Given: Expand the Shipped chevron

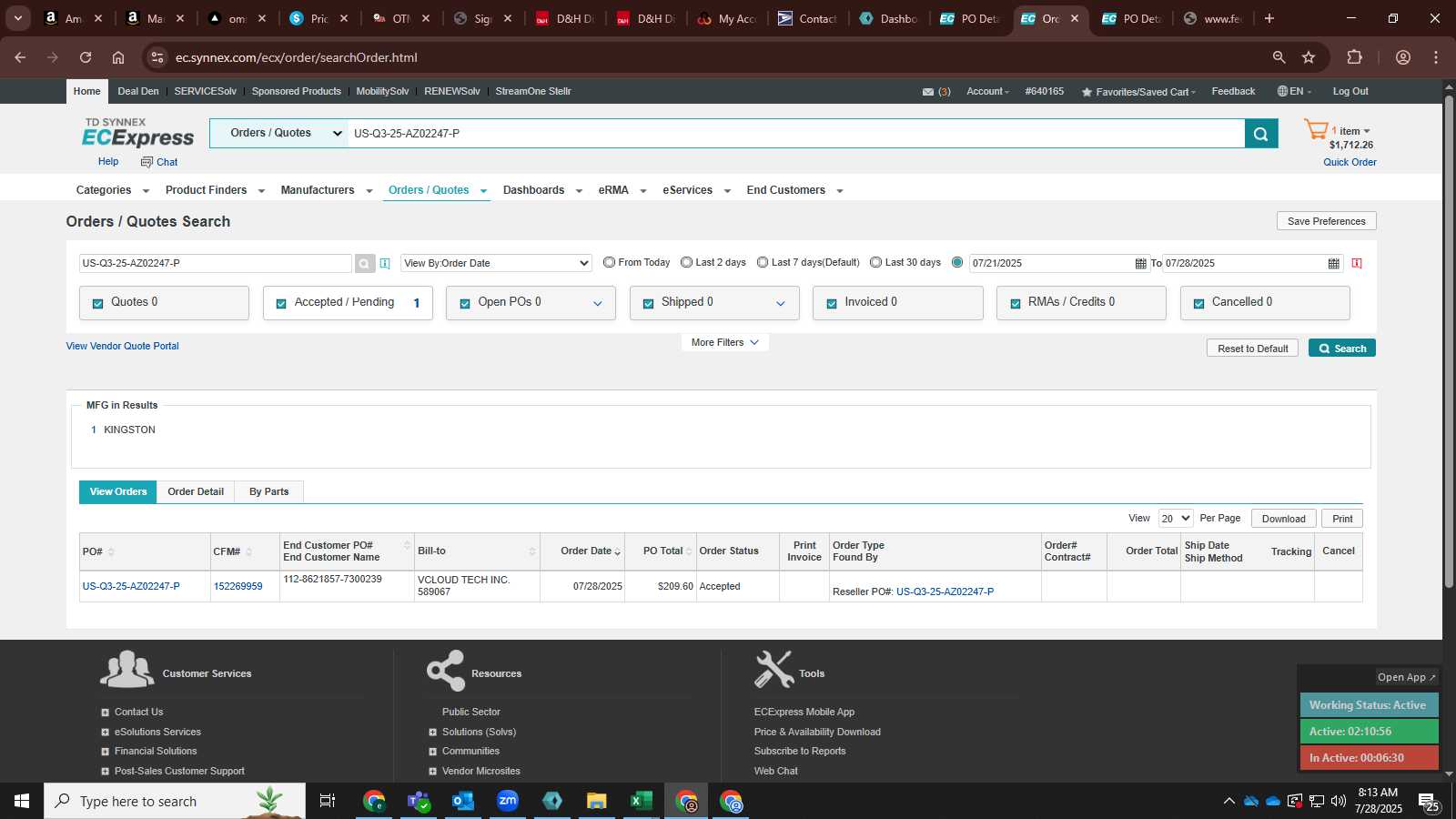Looking at the screenshot, I should tap(781, 303).
